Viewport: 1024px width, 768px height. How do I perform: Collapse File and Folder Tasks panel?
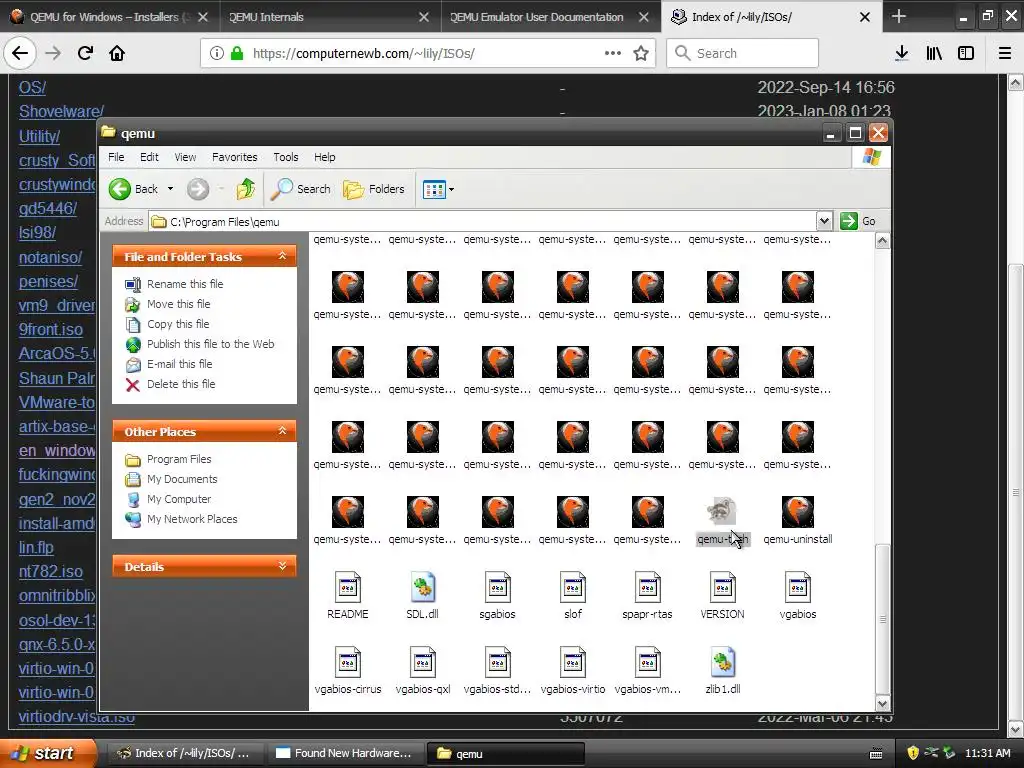coord(282,256)
